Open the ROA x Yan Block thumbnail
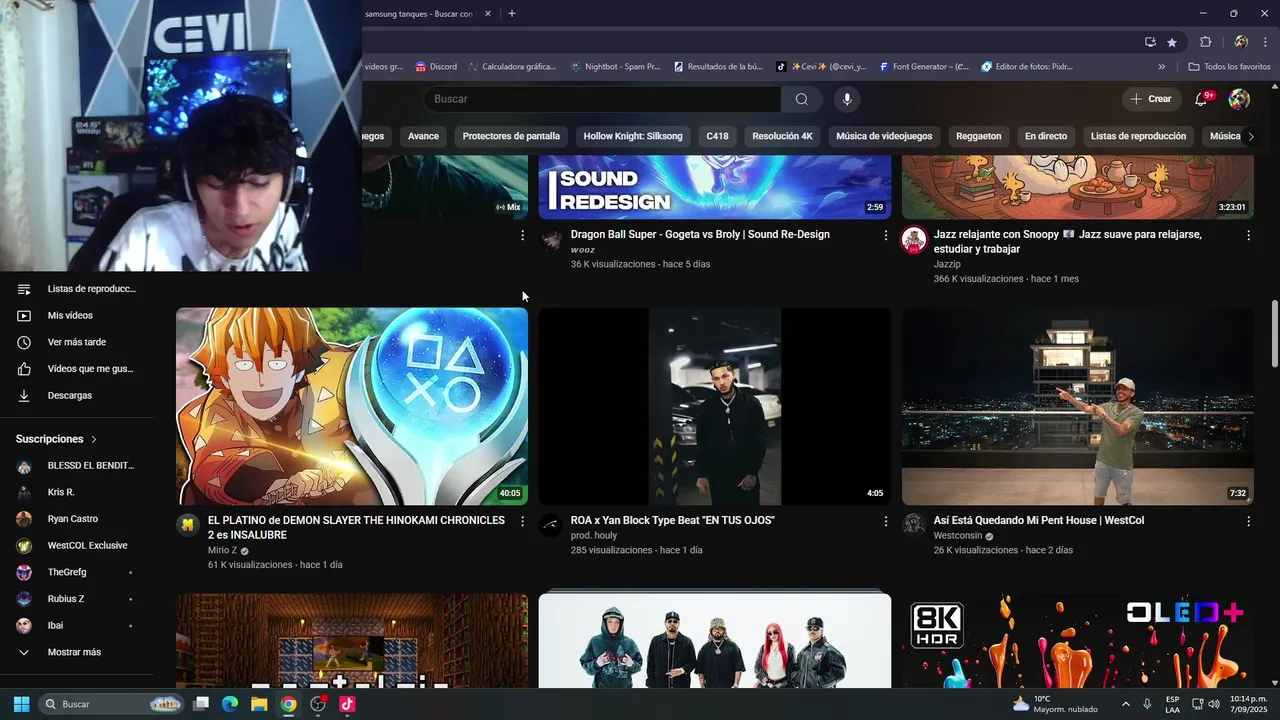The height and width of the screenshot is (720, 1280). [715, 406]
